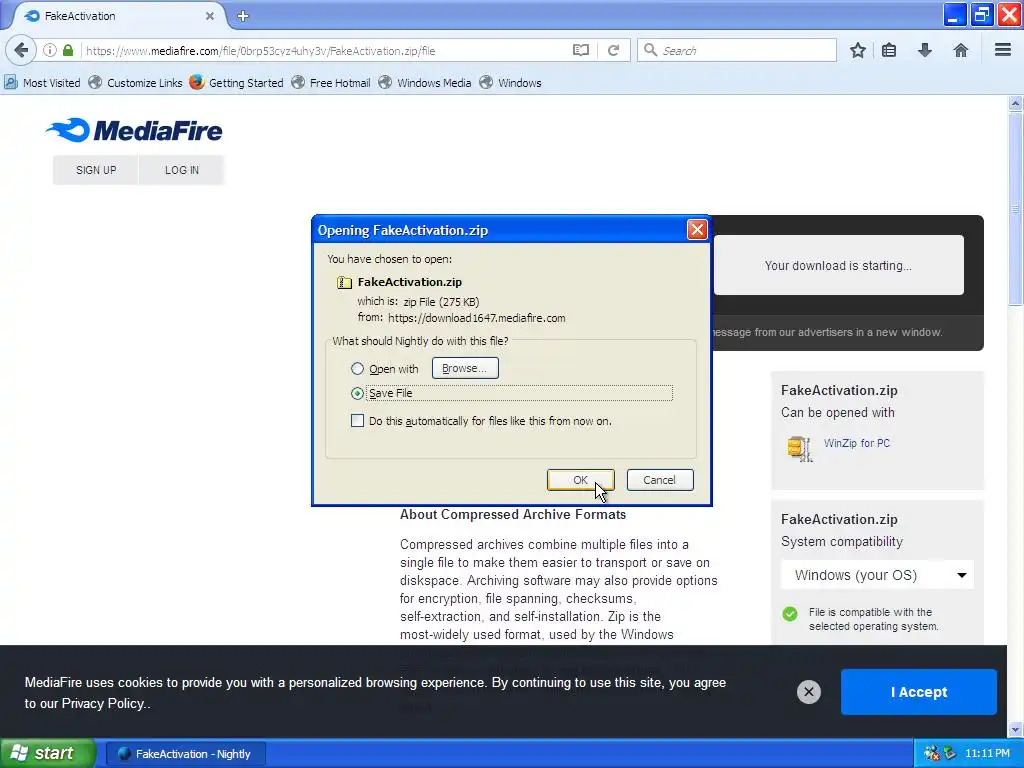Click FakeActivation - Nightly taskbar button
1024x768 pixels.
point(185,754)
